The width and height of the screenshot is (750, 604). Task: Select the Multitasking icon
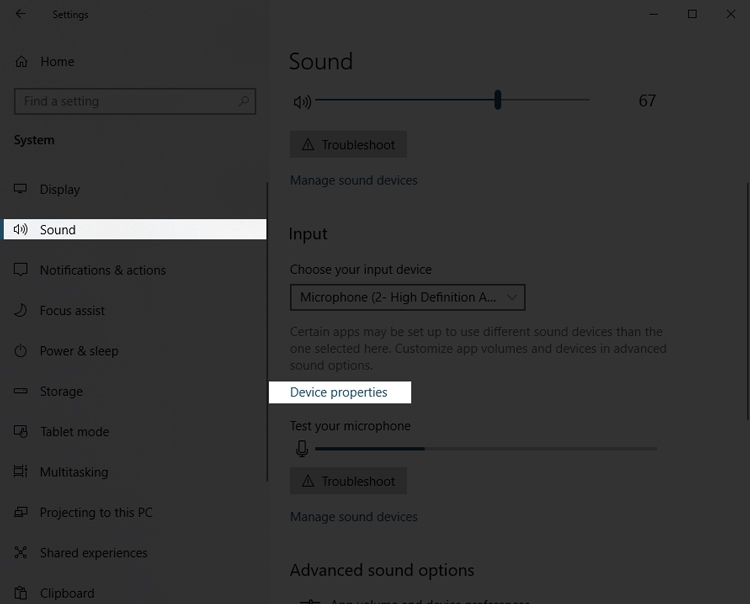point(21,472)
